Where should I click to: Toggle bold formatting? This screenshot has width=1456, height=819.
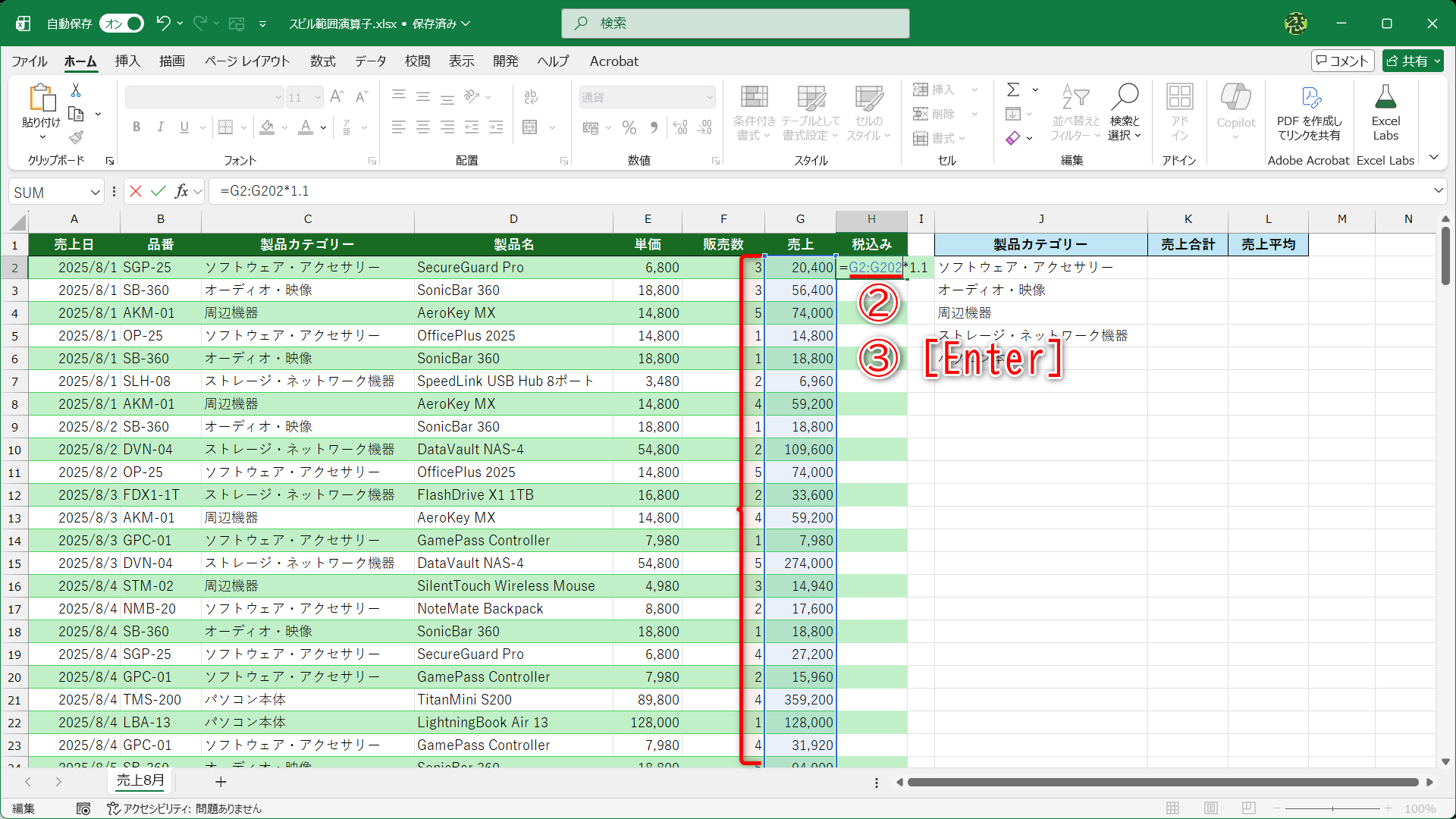click(x=136, y=127)
